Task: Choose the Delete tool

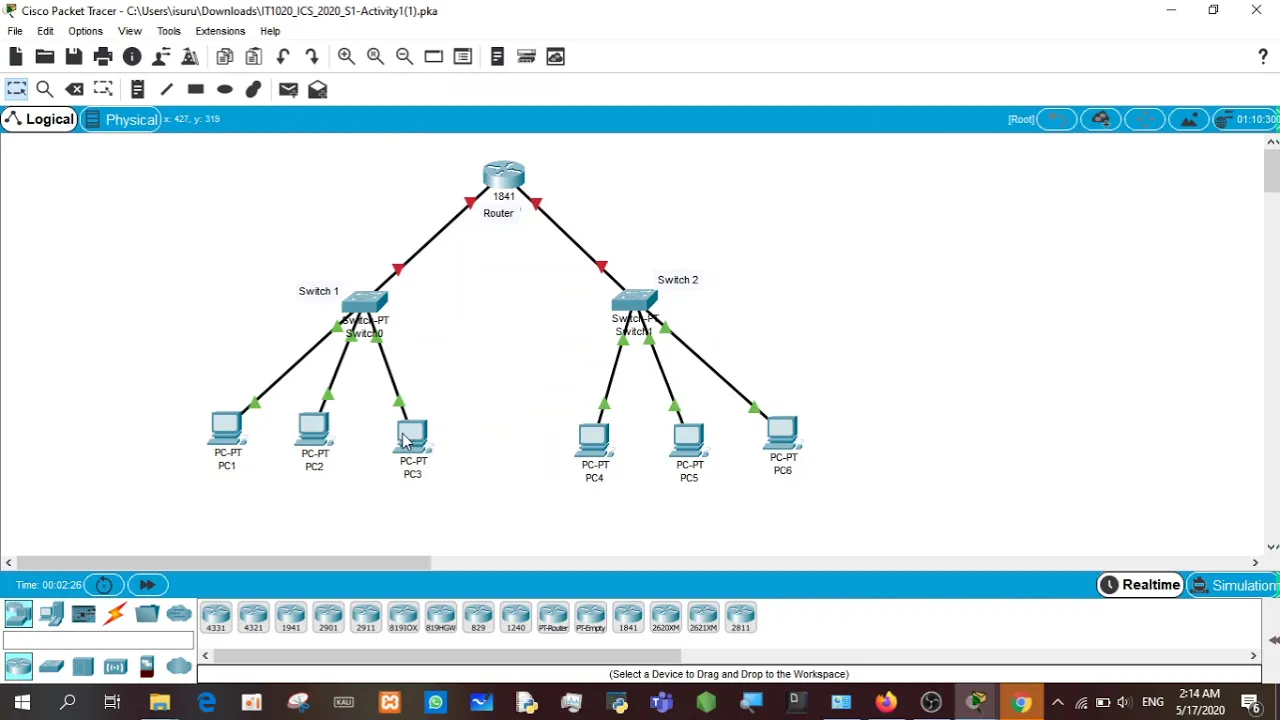Action: (x=74, y=90)
